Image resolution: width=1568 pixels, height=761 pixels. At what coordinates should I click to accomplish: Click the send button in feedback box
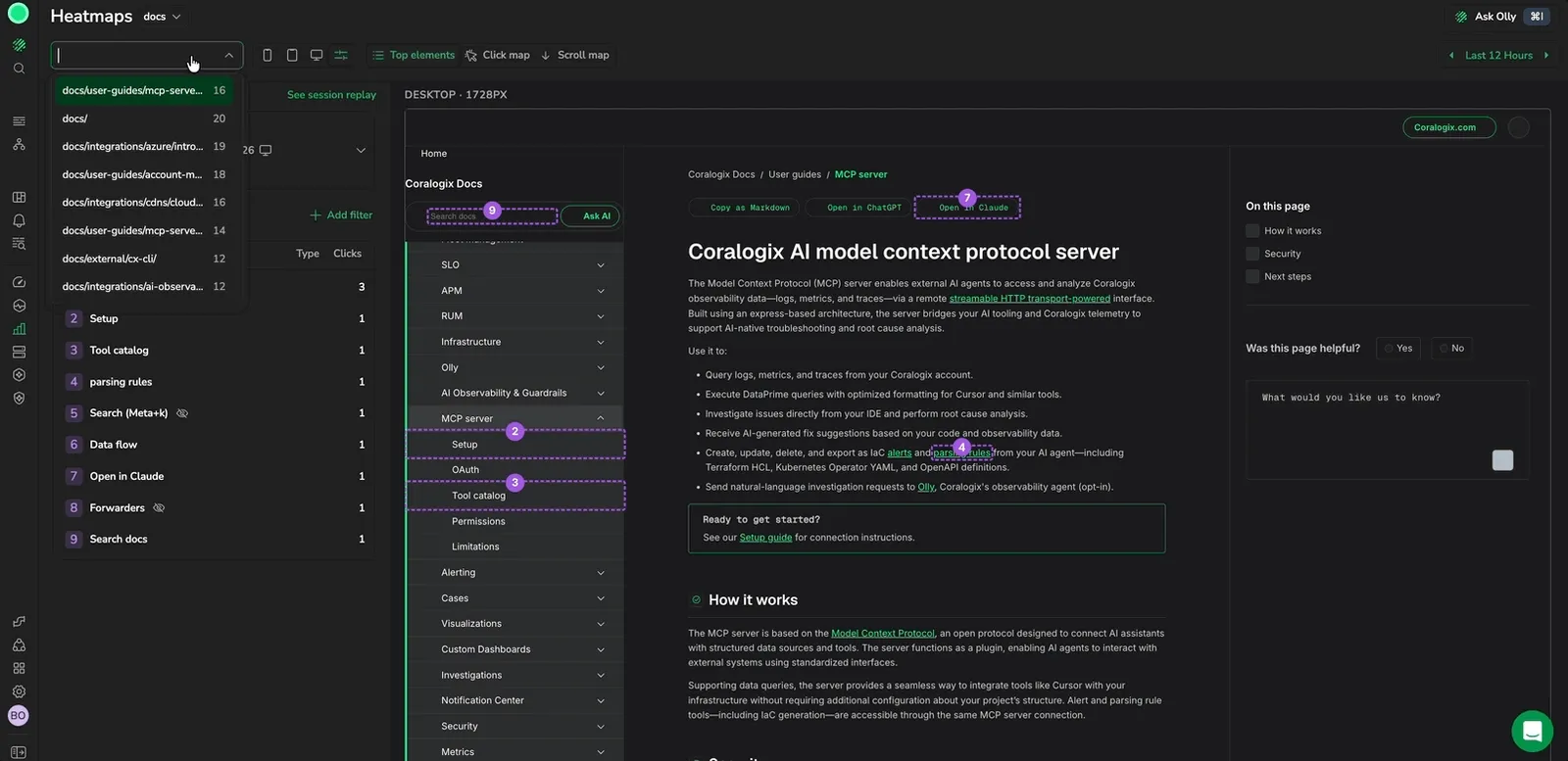click(1502, 460)
